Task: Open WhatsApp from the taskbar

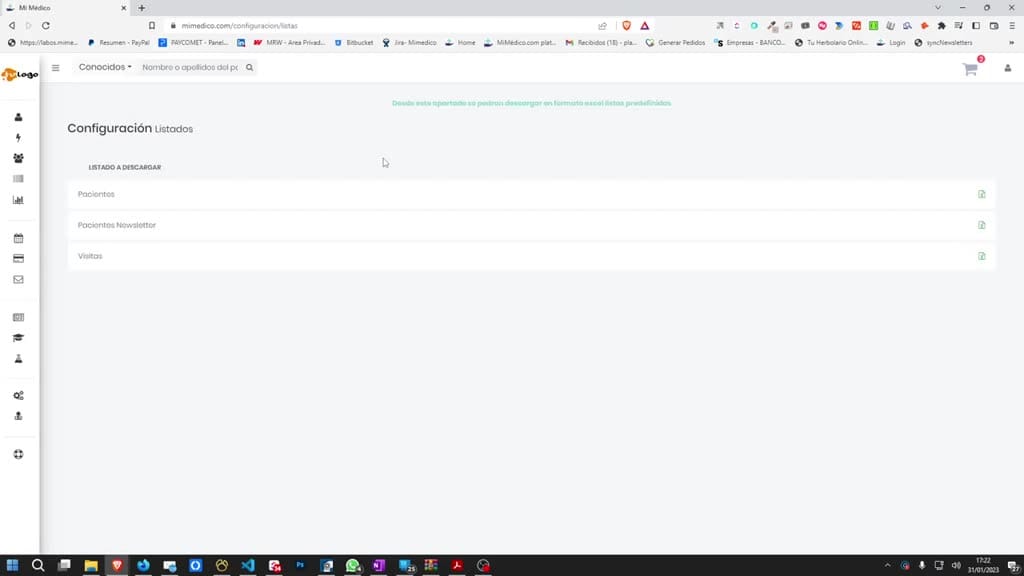Action: tap(353, 566)
